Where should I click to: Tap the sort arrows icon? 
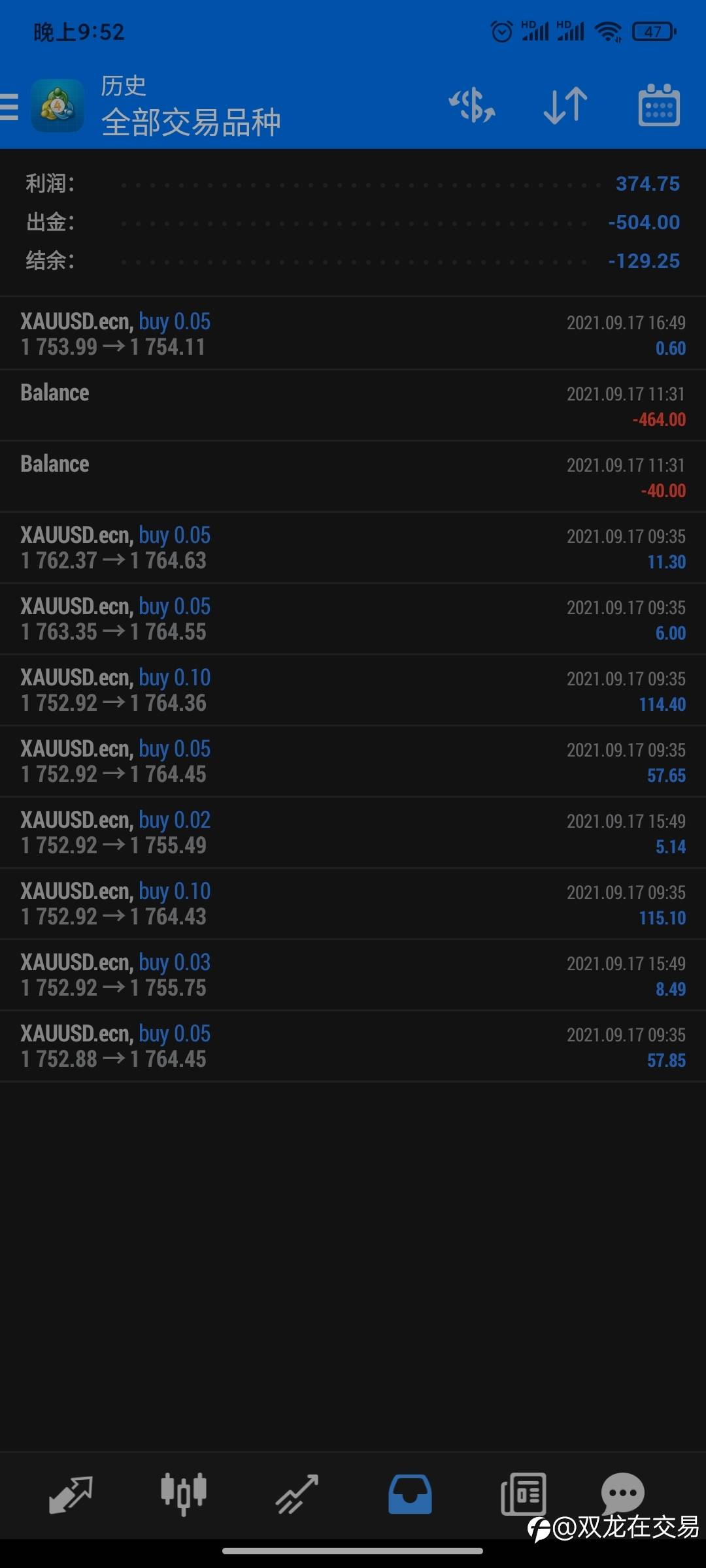[565, 106]
